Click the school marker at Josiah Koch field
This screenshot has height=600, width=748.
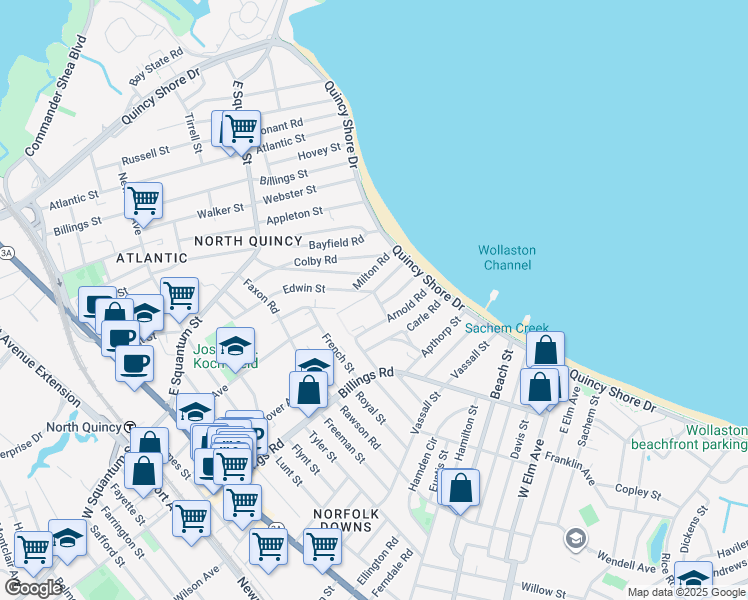236,346
